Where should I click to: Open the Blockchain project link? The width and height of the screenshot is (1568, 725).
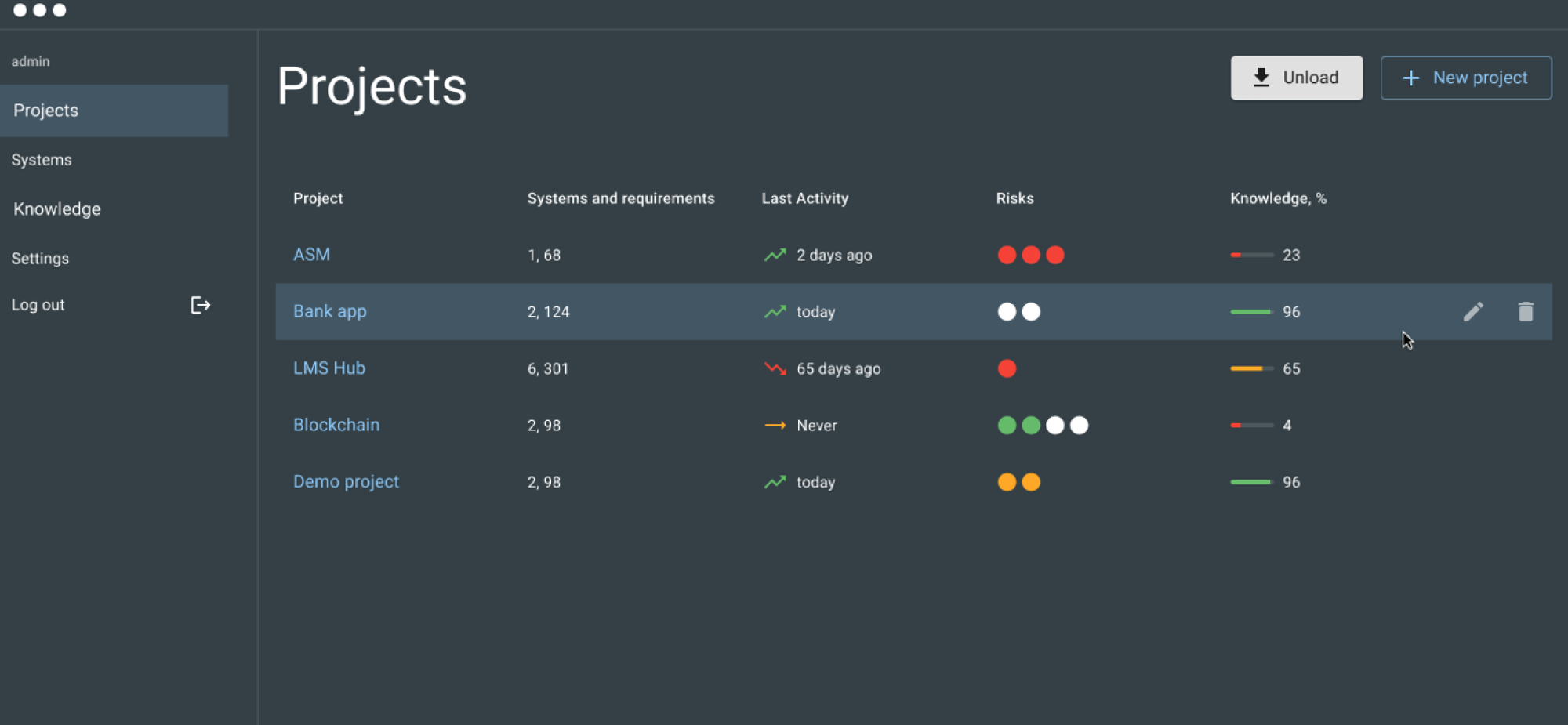click(x=336, y=425)
